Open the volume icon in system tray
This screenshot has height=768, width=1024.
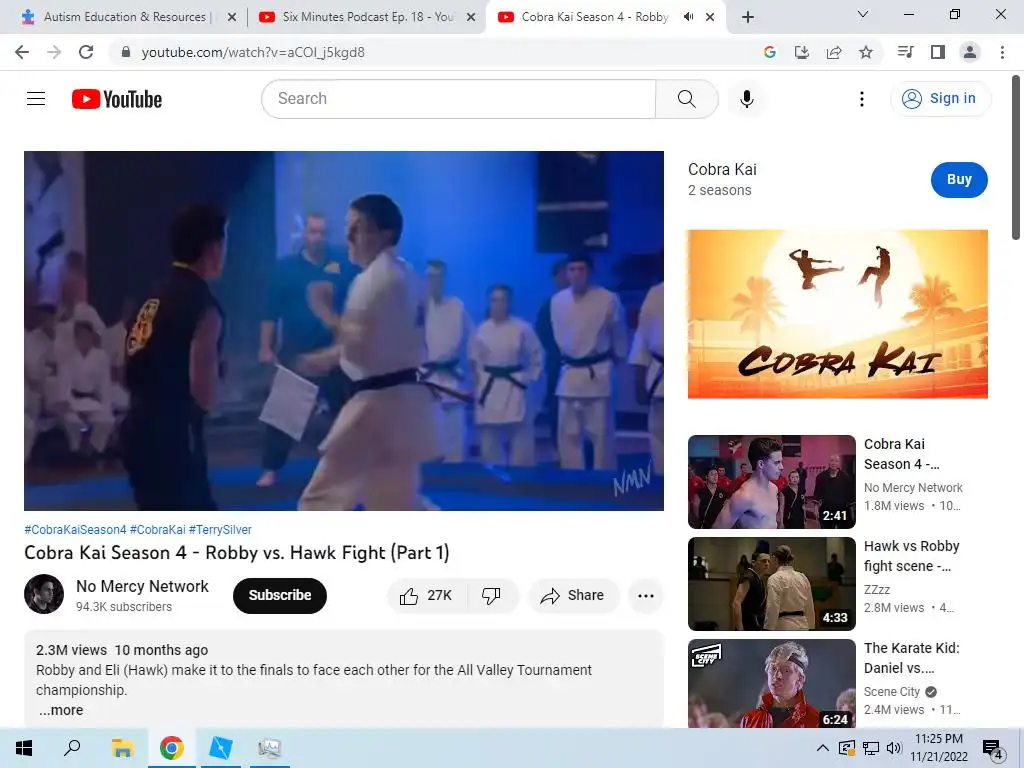click(894, 748)
